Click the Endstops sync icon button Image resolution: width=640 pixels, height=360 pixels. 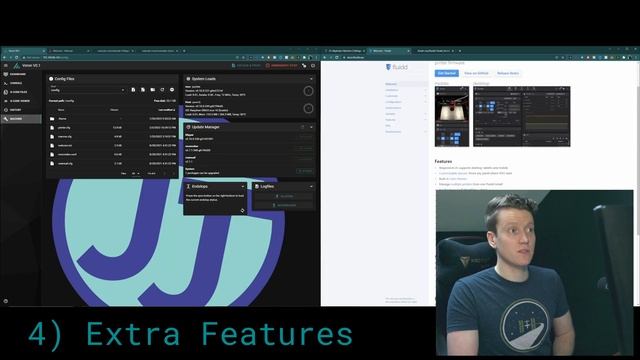242,210
